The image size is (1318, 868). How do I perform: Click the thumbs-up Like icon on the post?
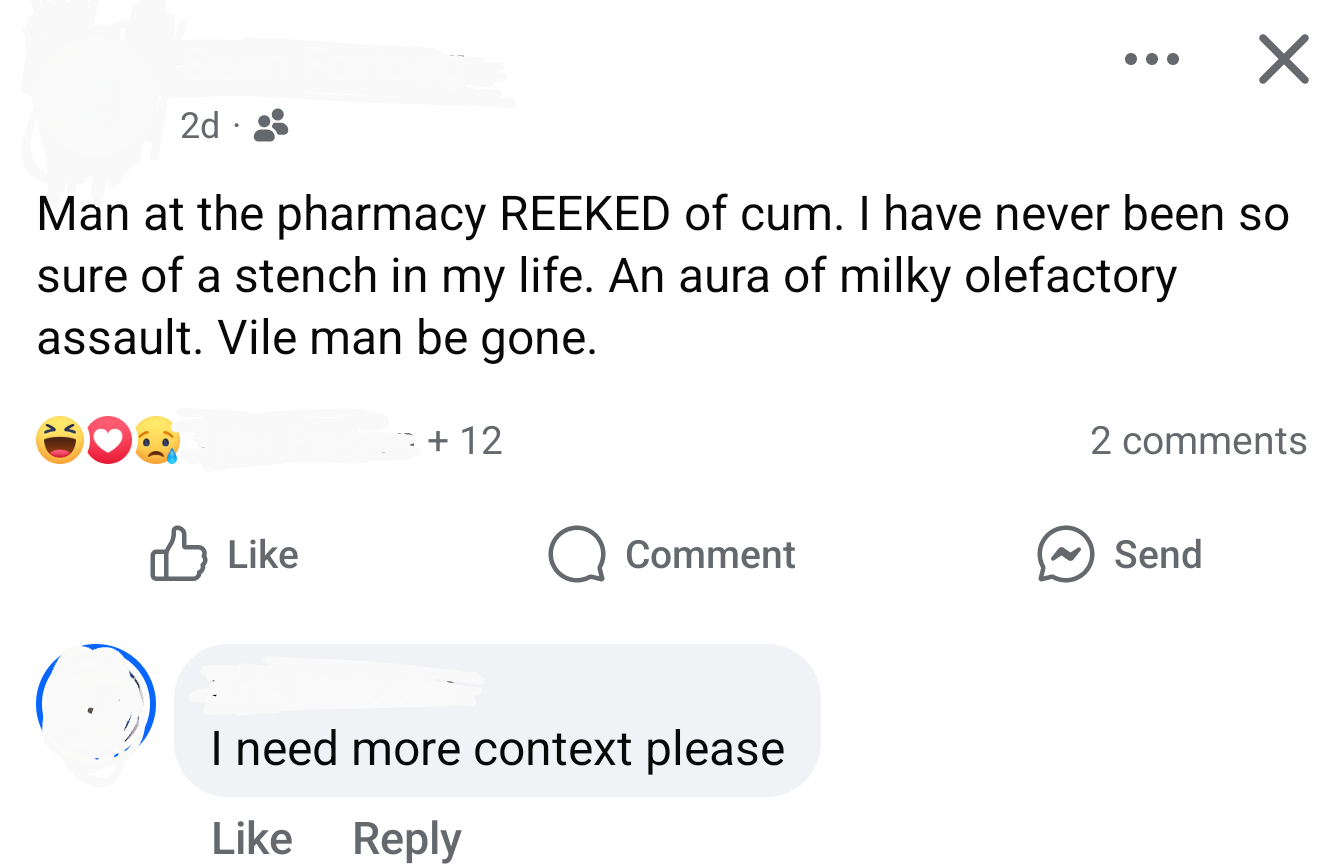pos(178,554)
